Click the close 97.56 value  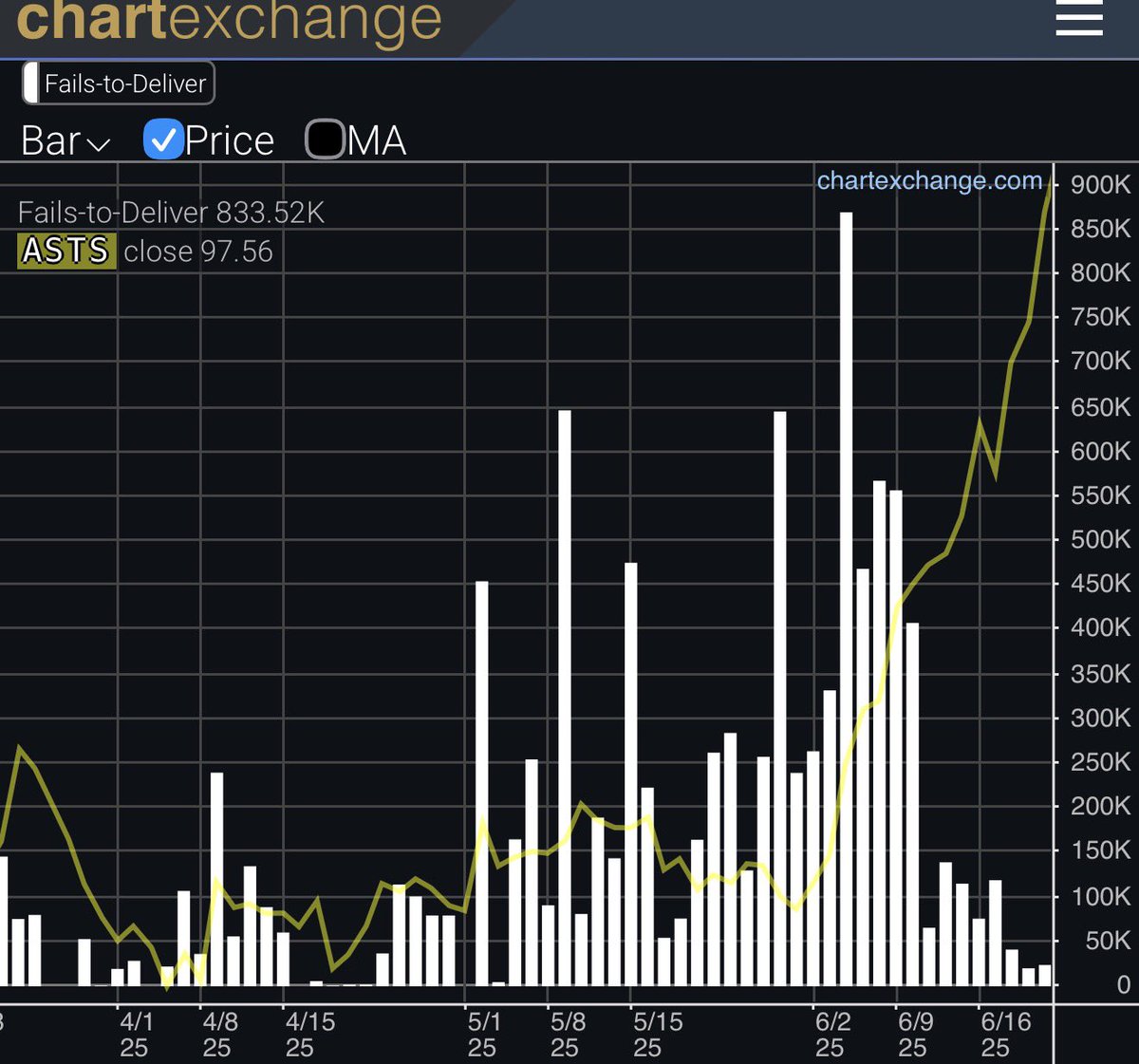coord(198,252)
